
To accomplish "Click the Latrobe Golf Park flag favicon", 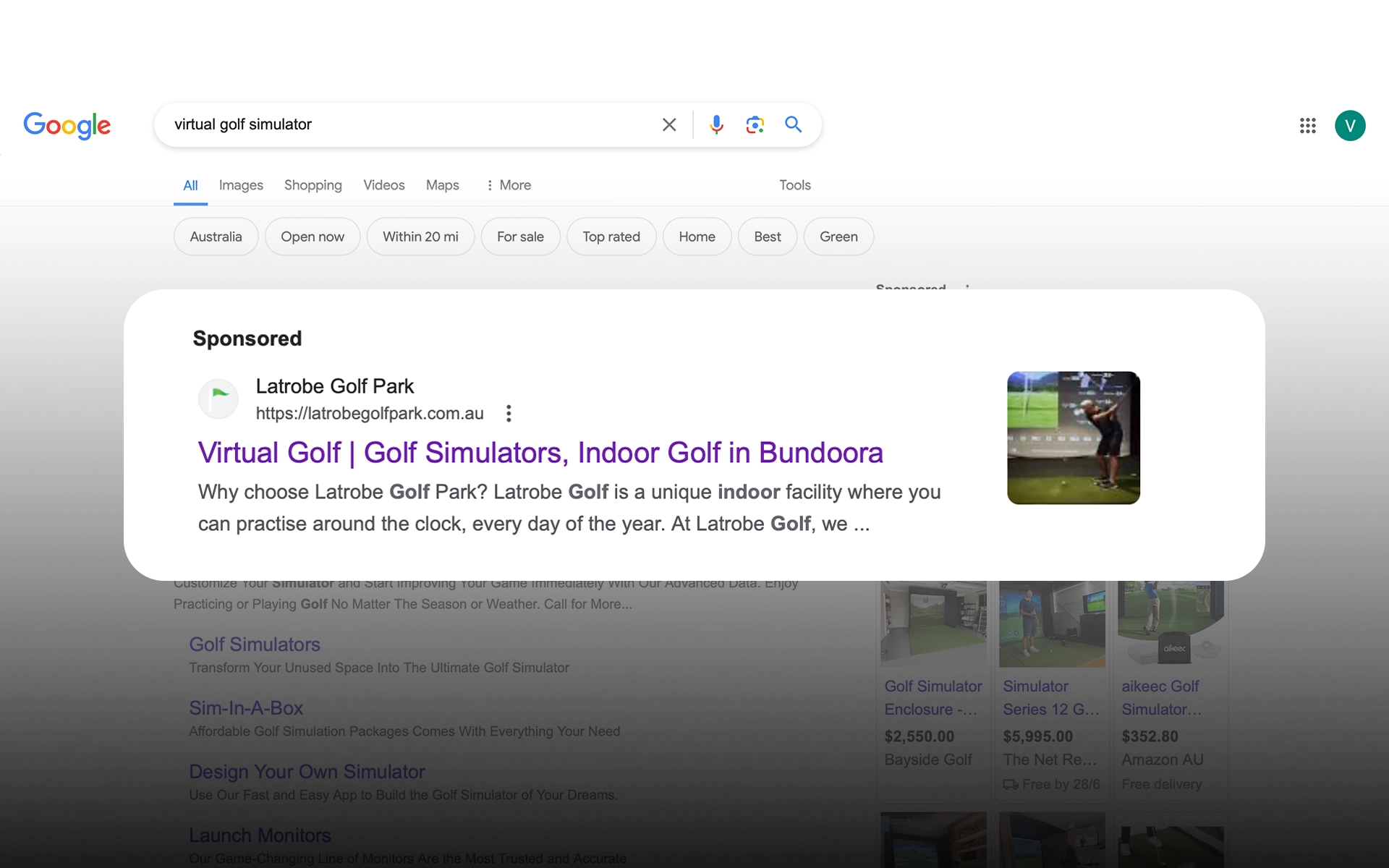I will pos(218,399).
